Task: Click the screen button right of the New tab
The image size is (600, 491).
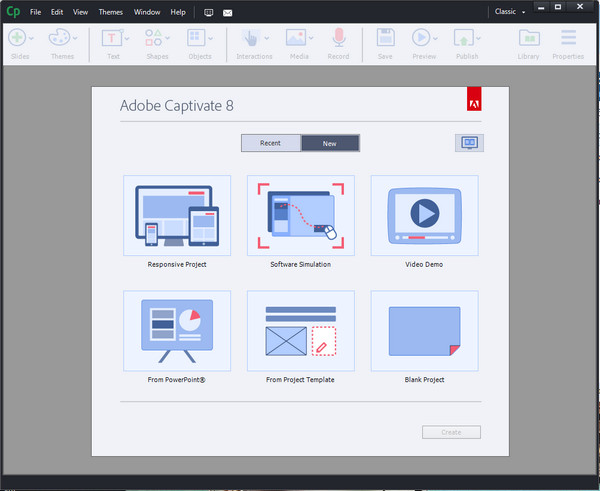Action: coord(470,143)
